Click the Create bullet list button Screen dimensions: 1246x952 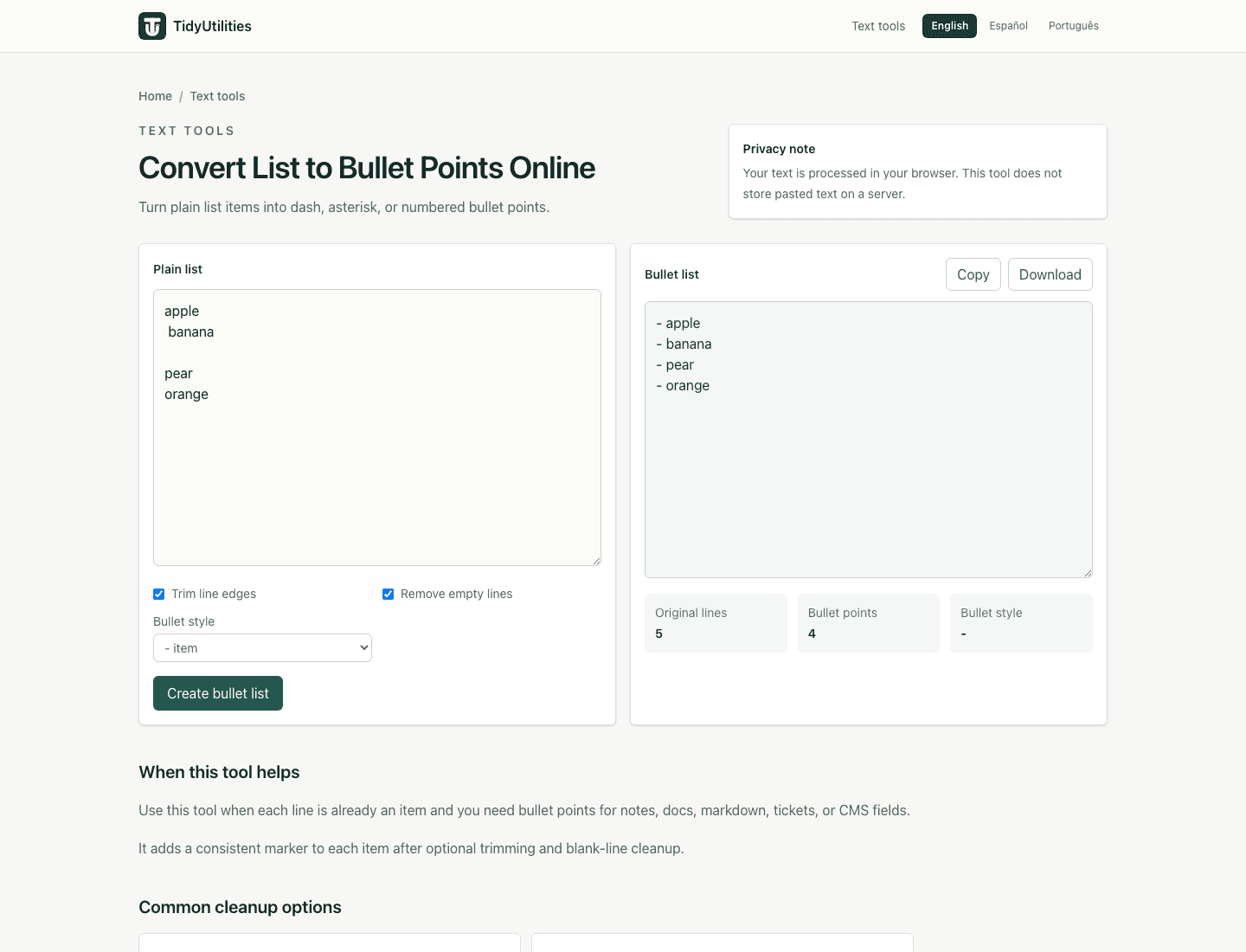coord(218,693)
